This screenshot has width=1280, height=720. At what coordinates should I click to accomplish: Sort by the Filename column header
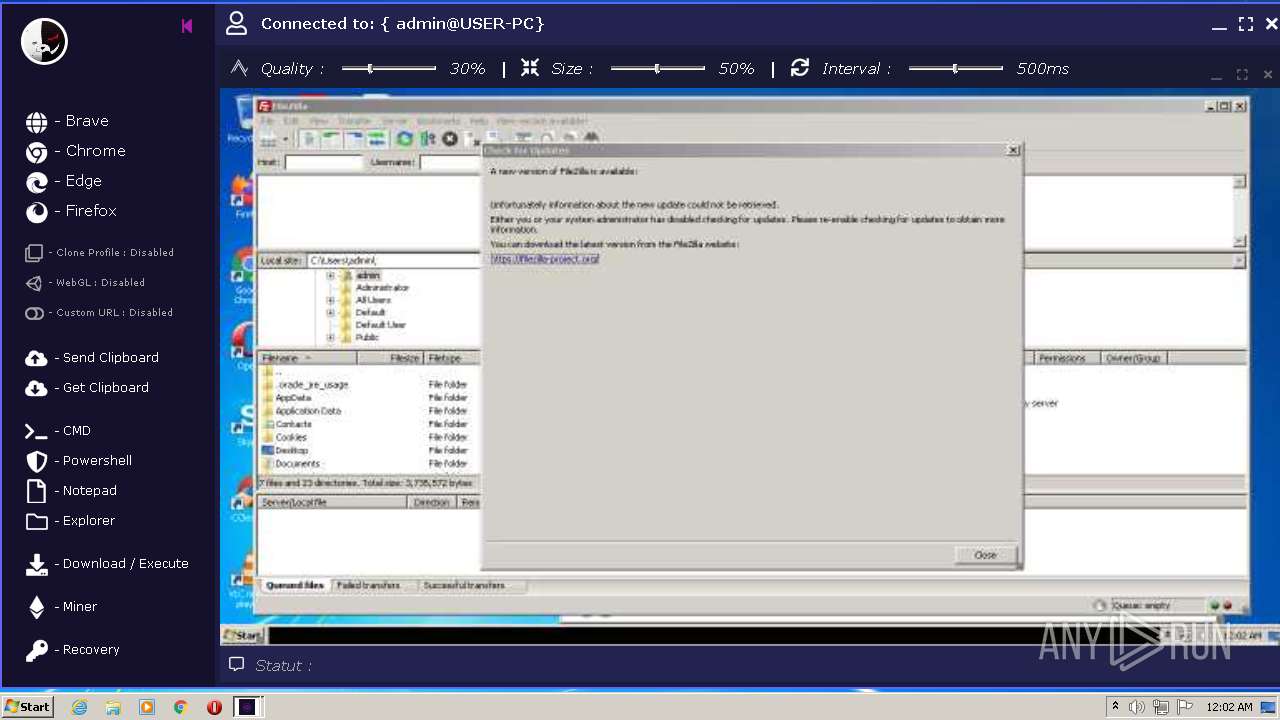(x=307, y=358)
